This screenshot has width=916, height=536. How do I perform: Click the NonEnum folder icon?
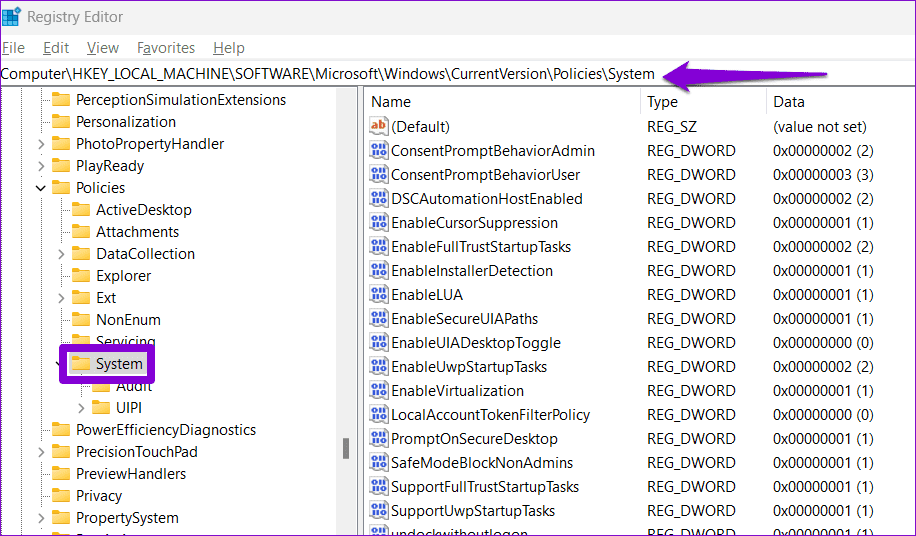pyautogui.click(x=81, y=319)
